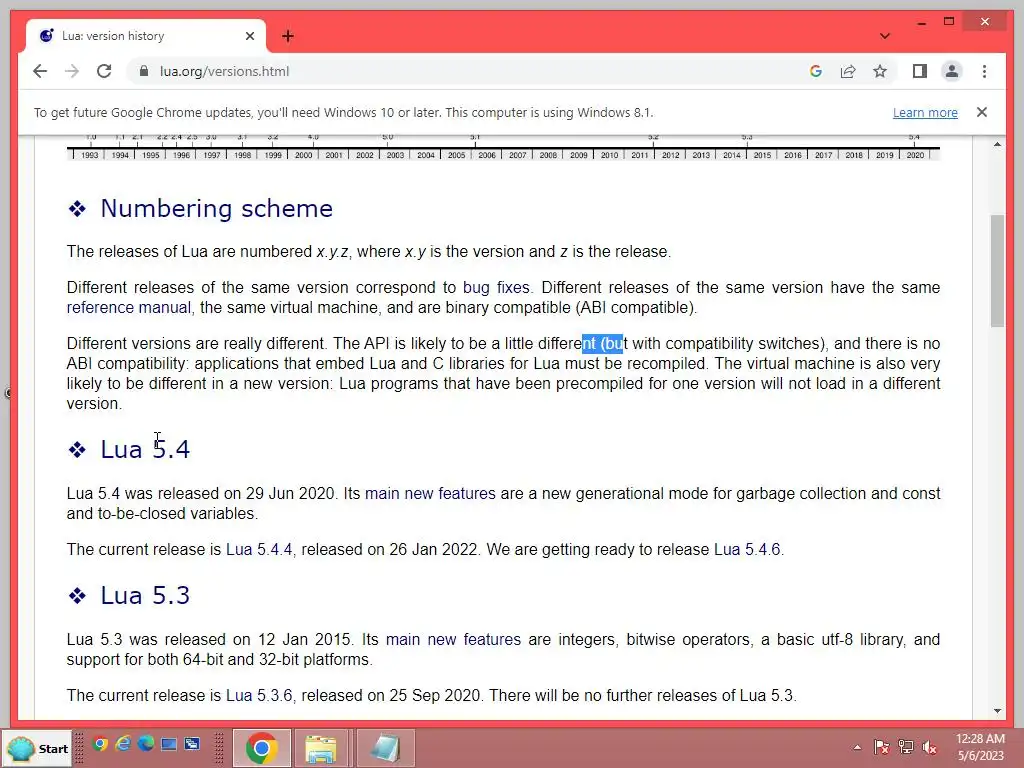View site information via the padlock icon
The image size is (1024, 768).
144,71
